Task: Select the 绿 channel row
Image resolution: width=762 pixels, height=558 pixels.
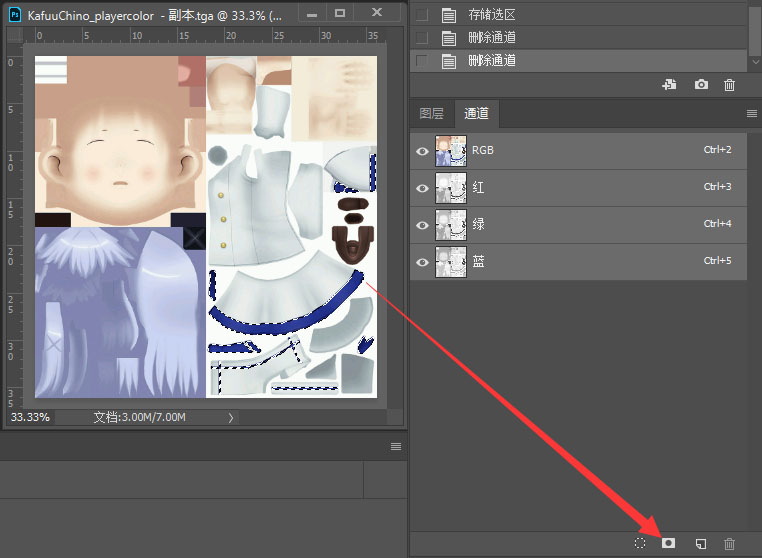Action: coord(580,224)
